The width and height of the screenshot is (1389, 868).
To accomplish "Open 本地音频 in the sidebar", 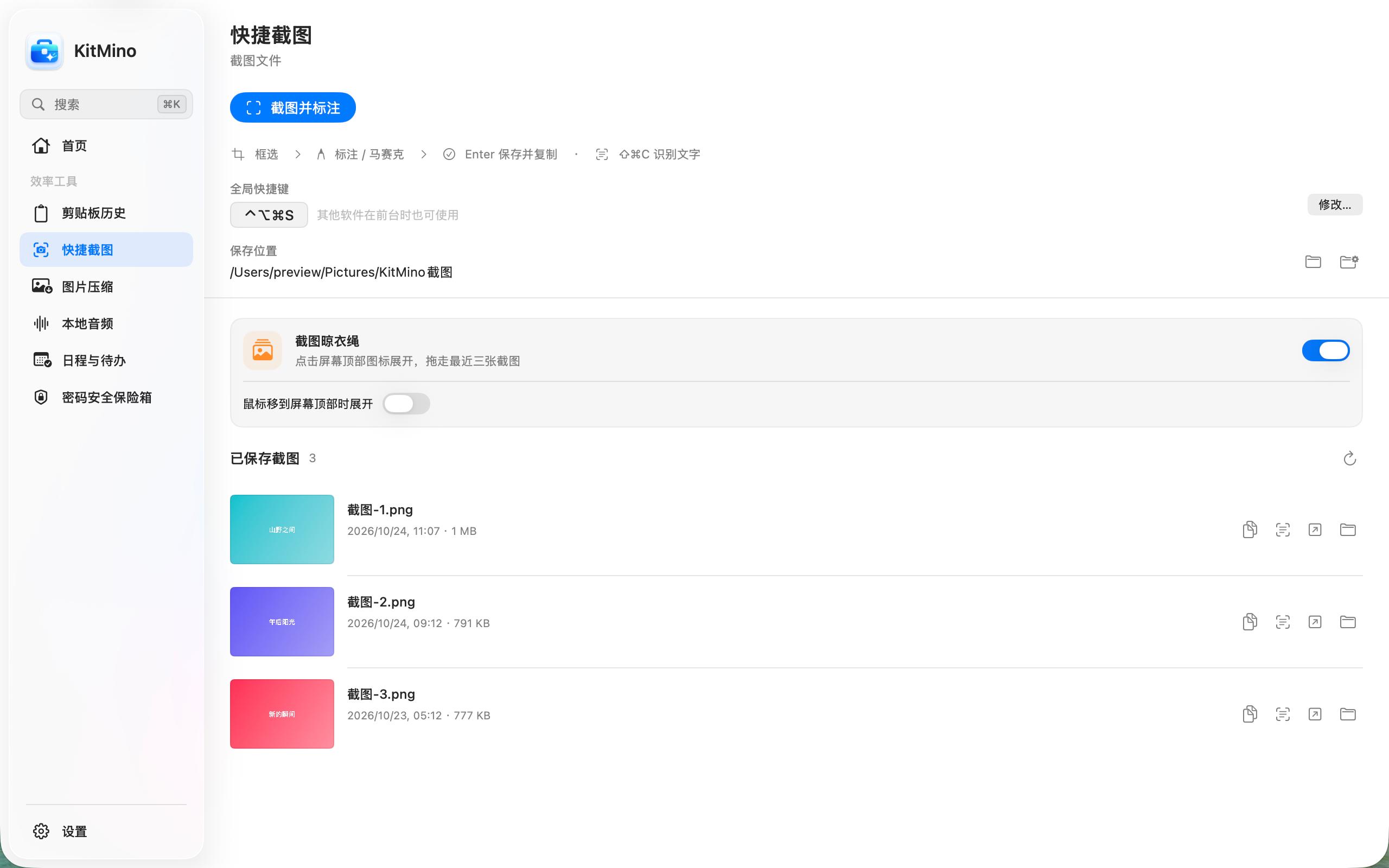I will pyautogui.click(x=106, y=323).
